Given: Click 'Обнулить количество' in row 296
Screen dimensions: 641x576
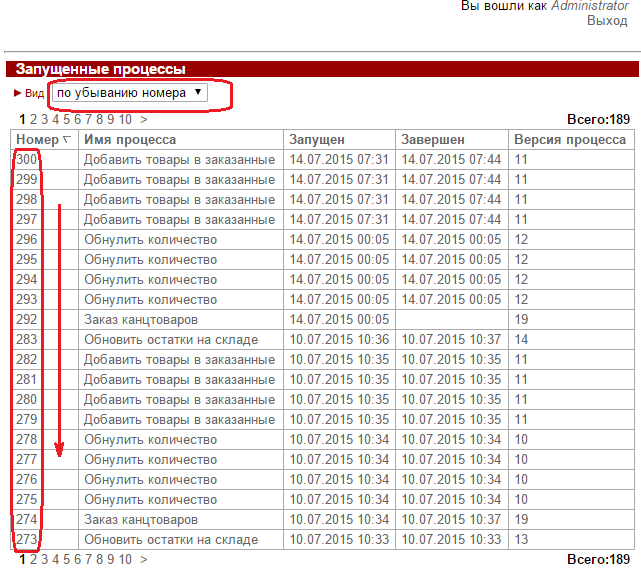Looking at the screenshot, I should [150, 240].
